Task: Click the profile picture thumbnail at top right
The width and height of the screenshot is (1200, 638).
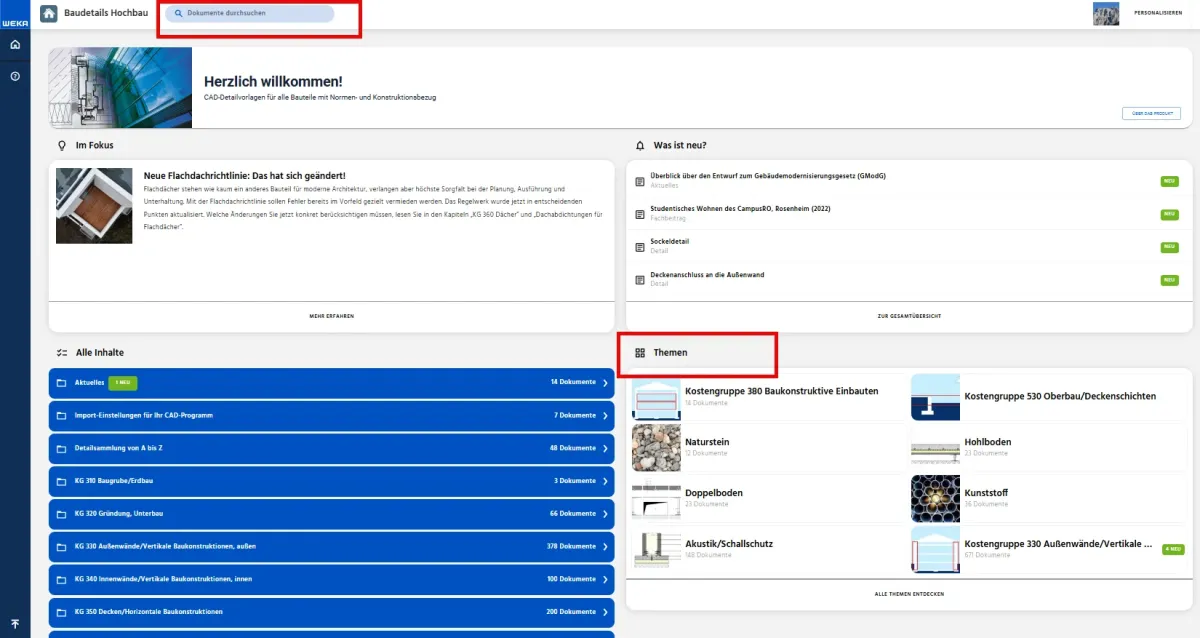Action: point(1106,14)
